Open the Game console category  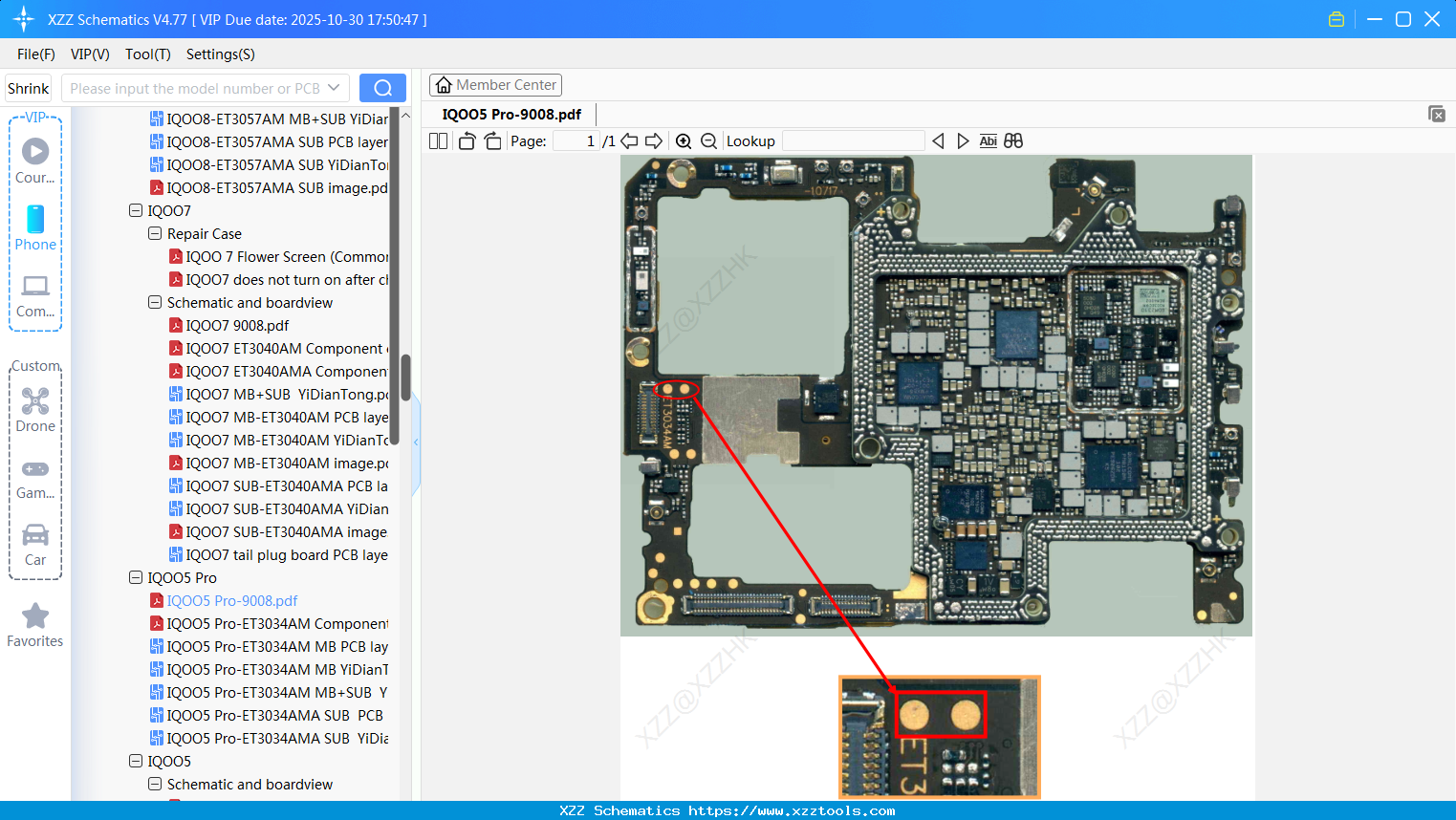[x=35, y=478]
